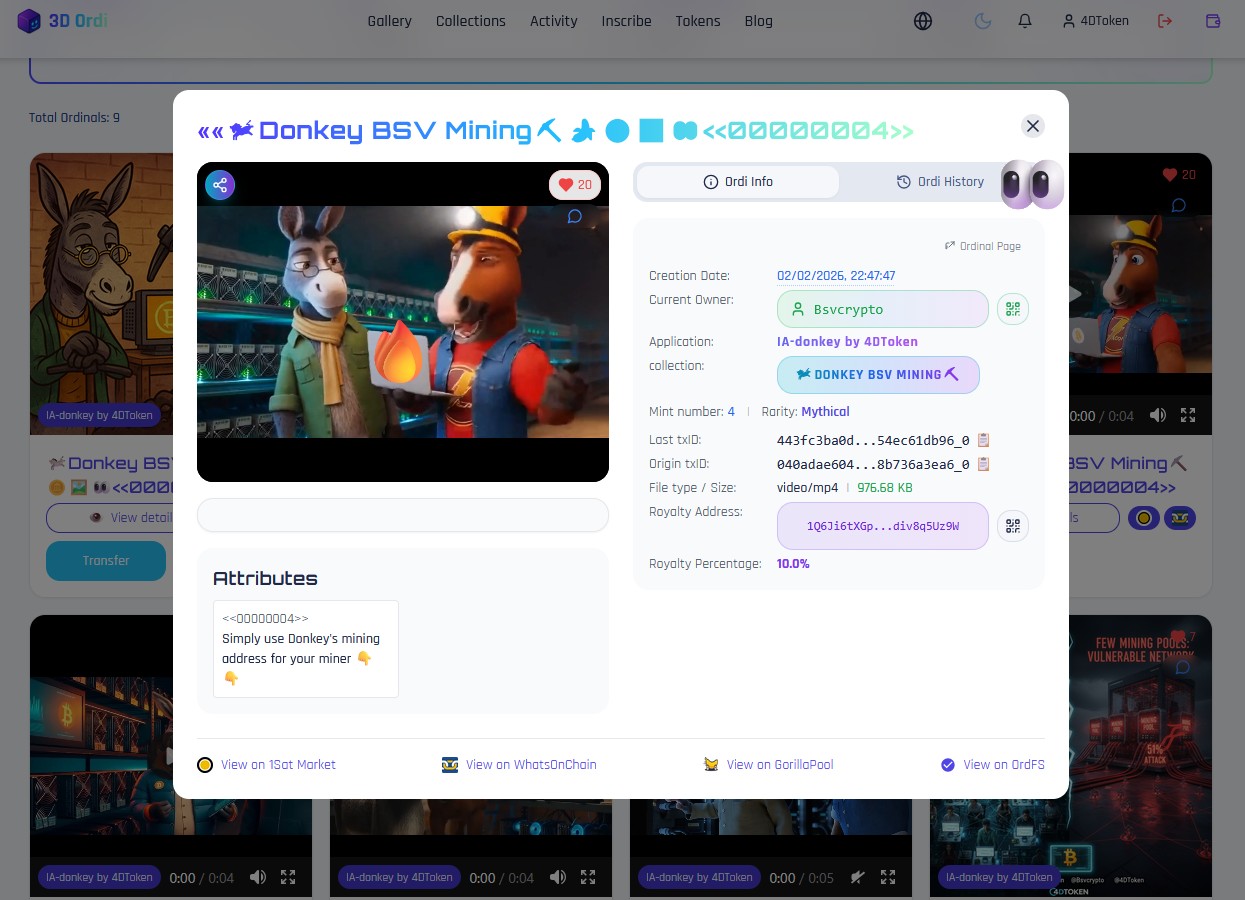
Task: Play the donkey mining video in modal
Action: (x=403, y=322)
